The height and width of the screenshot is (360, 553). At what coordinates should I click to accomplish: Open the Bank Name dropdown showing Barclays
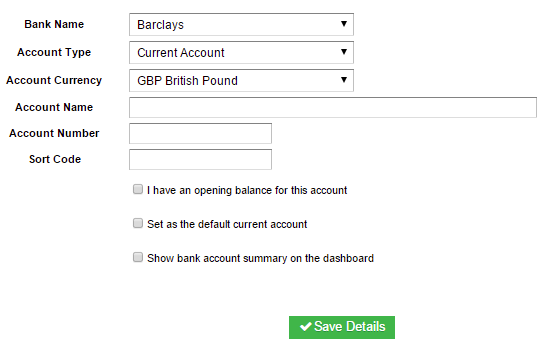click(x=241, y=24)
